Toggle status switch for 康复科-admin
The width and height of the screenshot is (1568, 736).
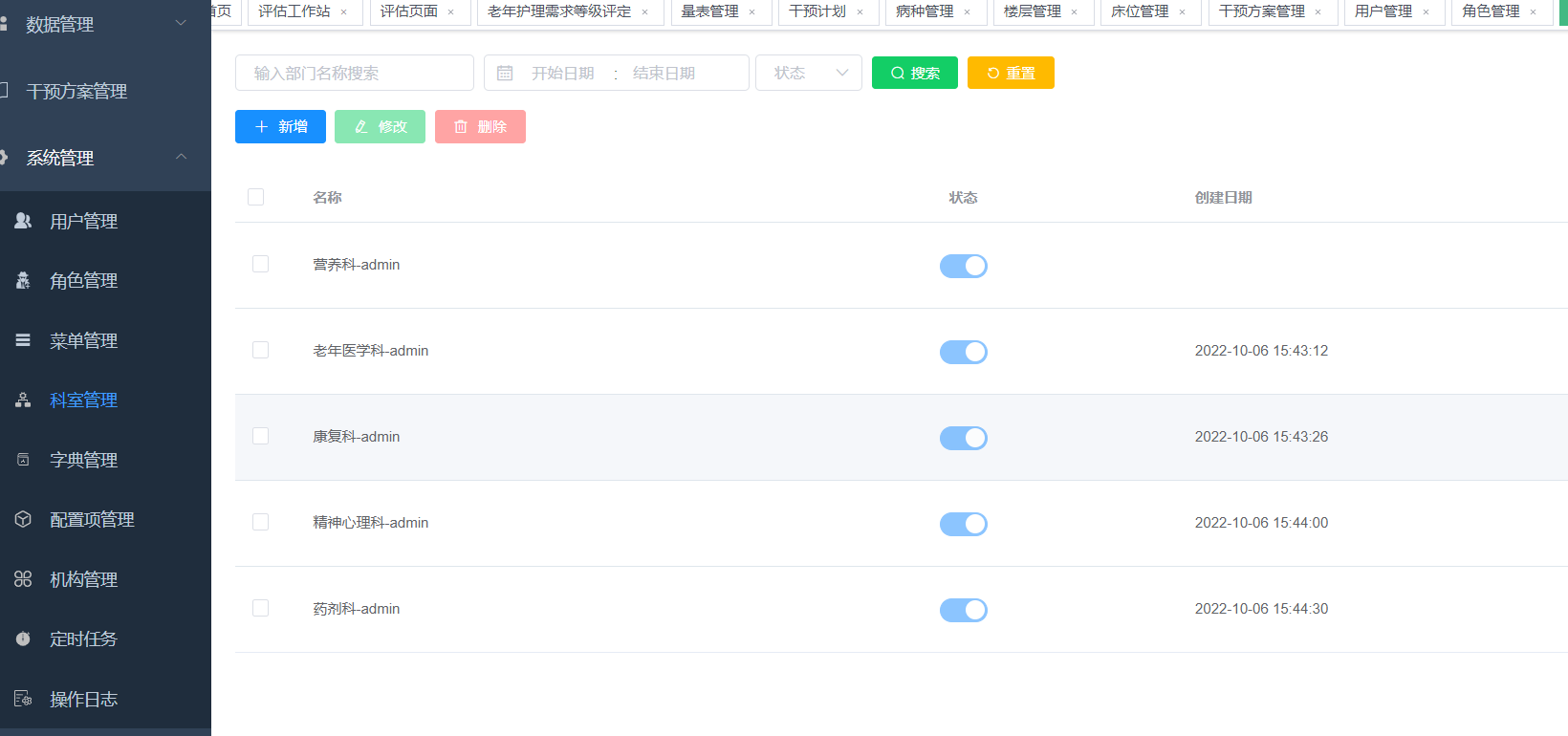click(x=964, y=438)
